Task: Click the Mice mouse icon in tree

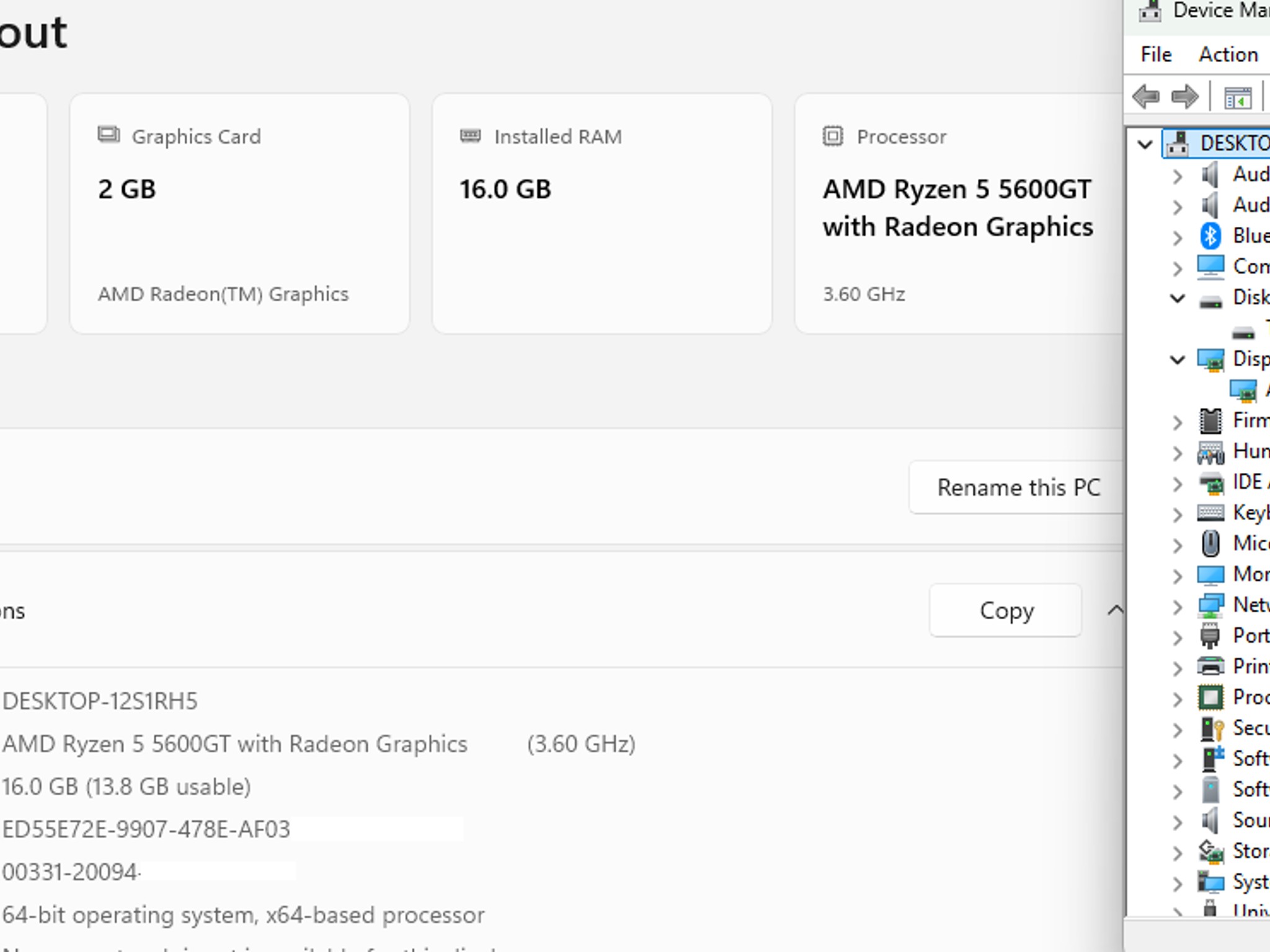Action: coord(1210,544)
